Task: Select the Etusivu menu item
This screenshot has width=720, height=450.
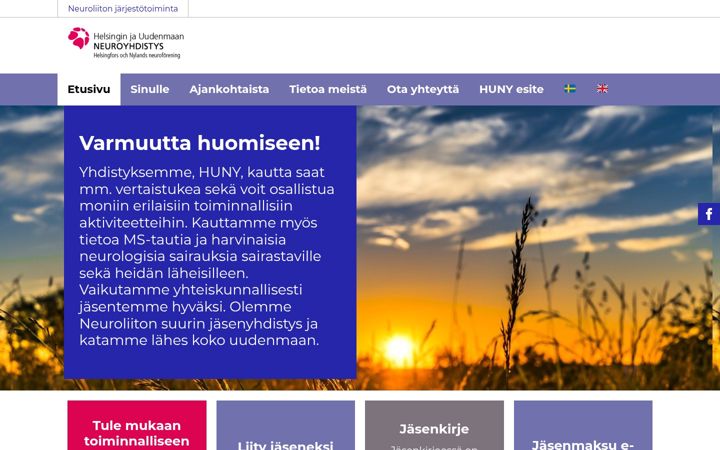Action: pos(89,89)
